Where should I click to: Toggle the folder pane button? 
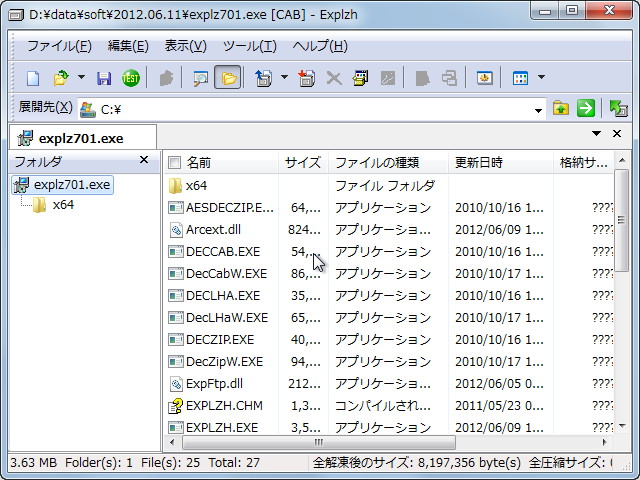(228, 77)
